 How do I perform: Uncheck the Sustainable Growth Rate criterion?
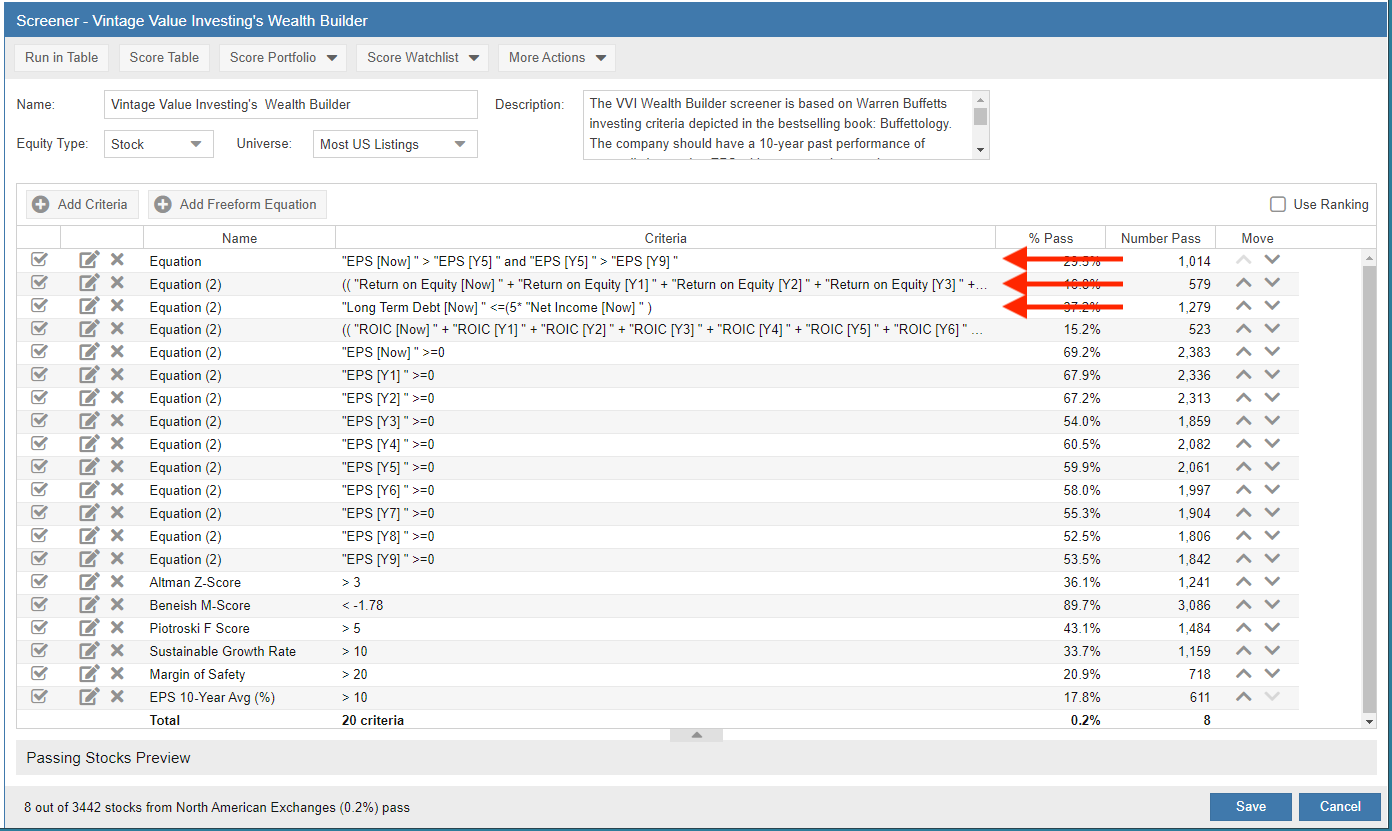tap(40, 650)
